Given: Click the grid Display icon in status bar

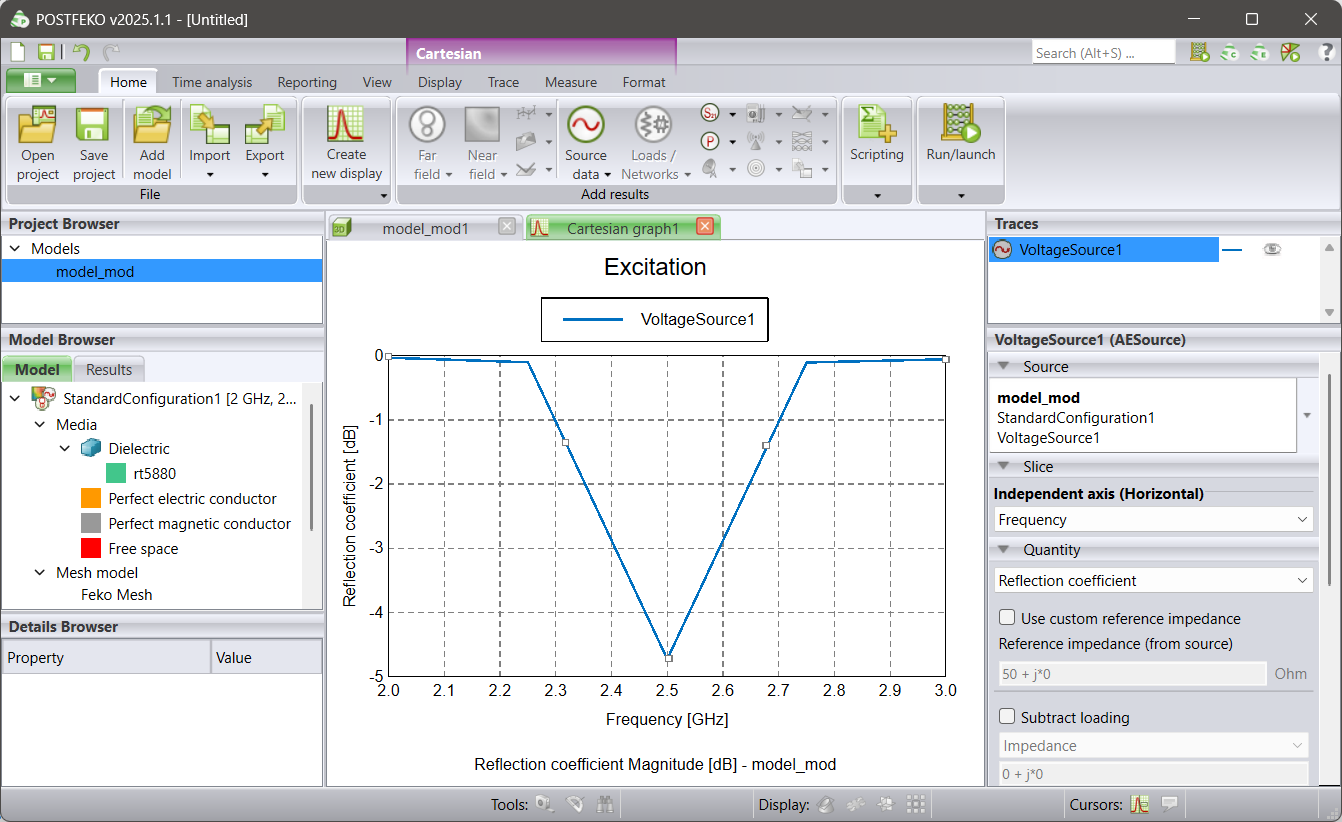Looking at the screenshot, I should [x=915, y=804].
